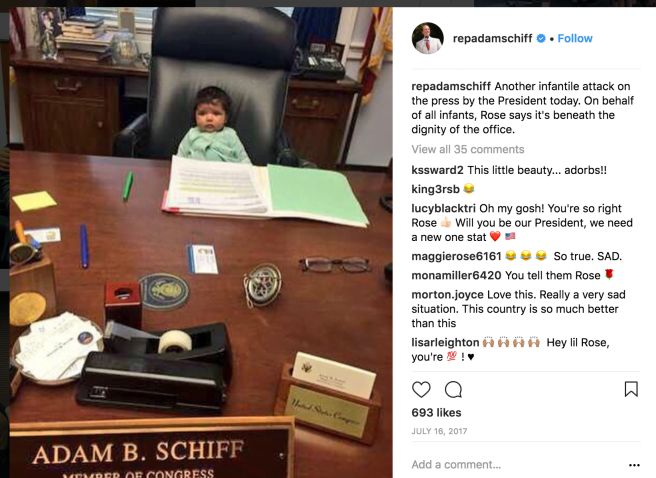Open the morton.joyce commenter profile
This screenshot has height=478, width=656.
pyautogui.click(x=447, y=294)
